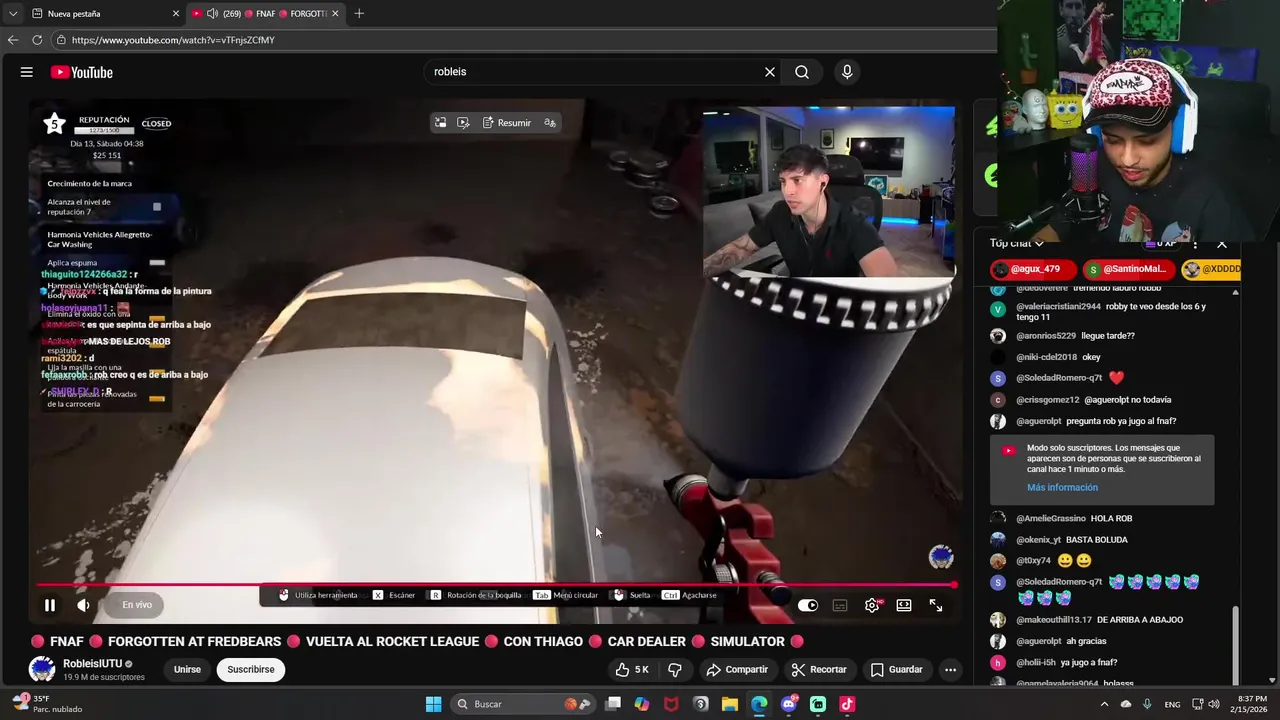Screen dimensions: 1280x720
Task: Like the video with thumbs up 5 K
Action: pos(632,670)
